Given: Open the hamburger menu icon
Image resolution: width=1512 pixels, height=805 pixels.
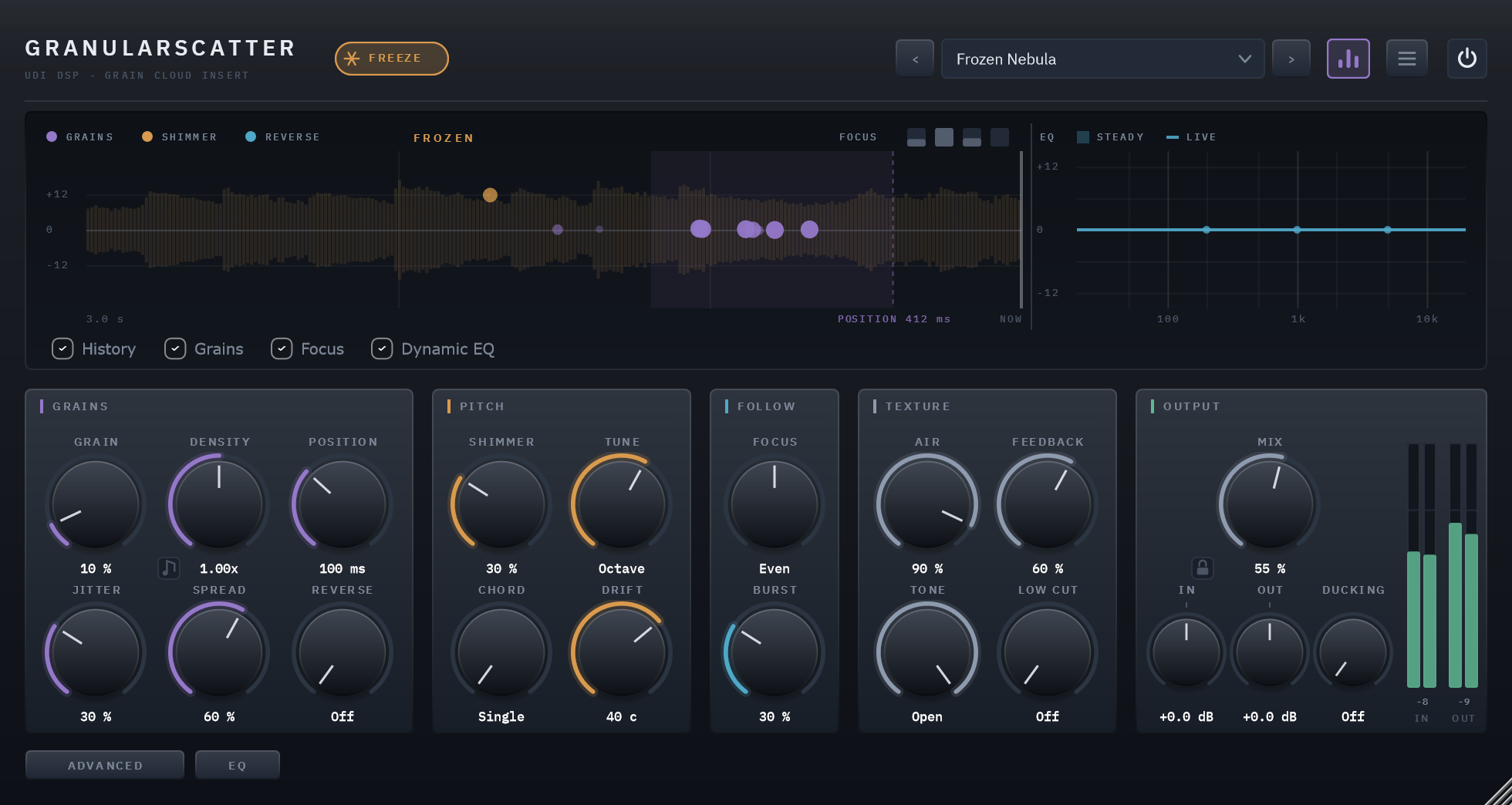Looking at the screenshot, I should pyautogui.click(x=1407, y=59).
